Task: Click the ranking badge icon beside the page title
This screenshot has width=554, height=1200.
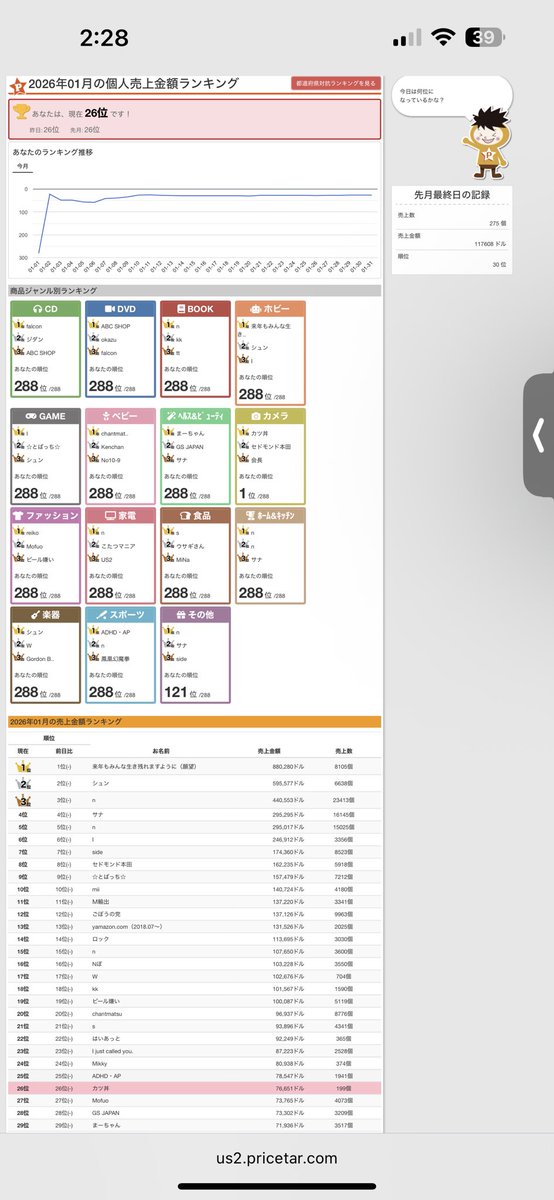Action: point(17,85)
